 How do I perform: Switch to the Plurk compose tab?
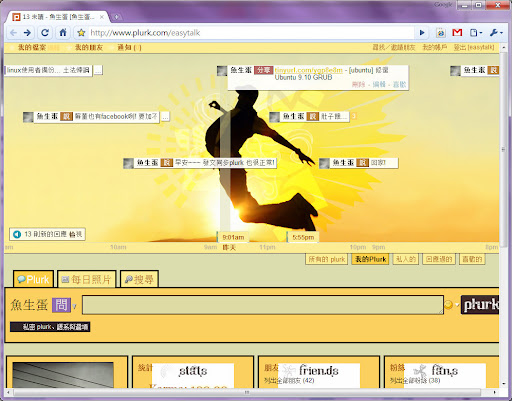click(33, 279)
